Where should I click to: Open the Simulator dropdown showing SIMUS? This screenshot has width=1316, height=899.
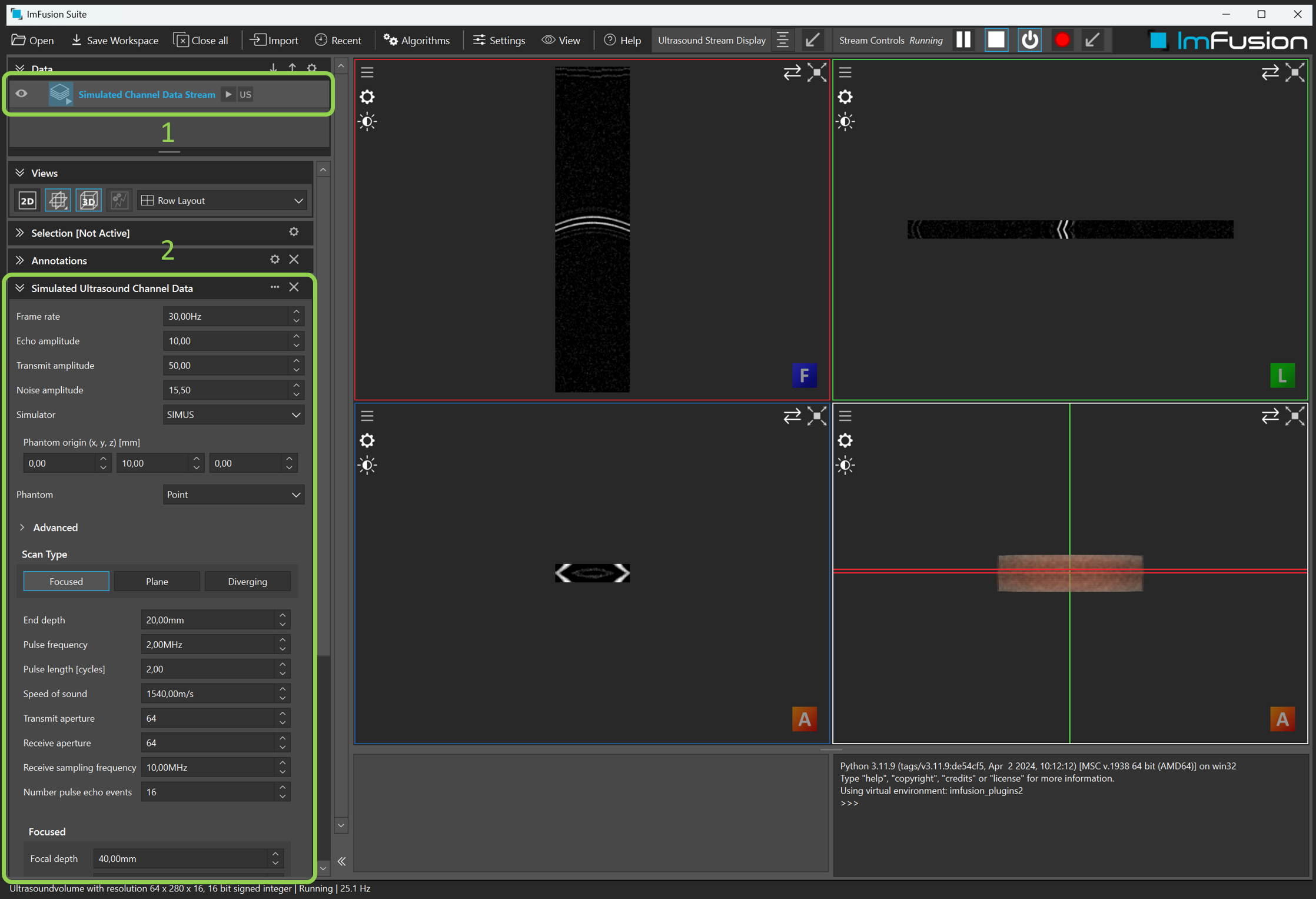tap(233, 414)
